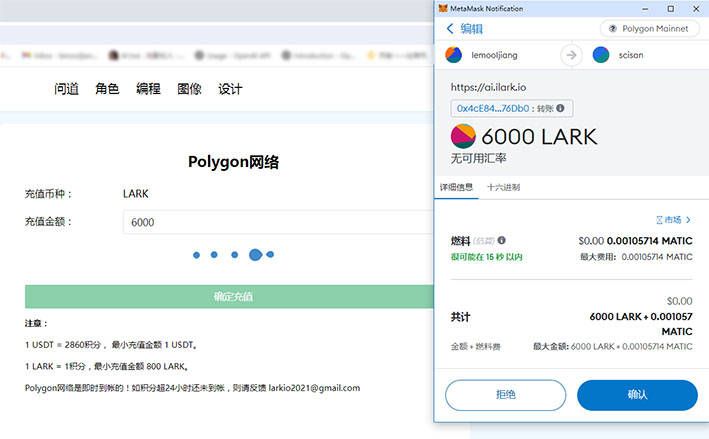This screenshot has height=439, width=709.
Task: Click the green 确定充值 button
Action: click(x=229, y=297)
